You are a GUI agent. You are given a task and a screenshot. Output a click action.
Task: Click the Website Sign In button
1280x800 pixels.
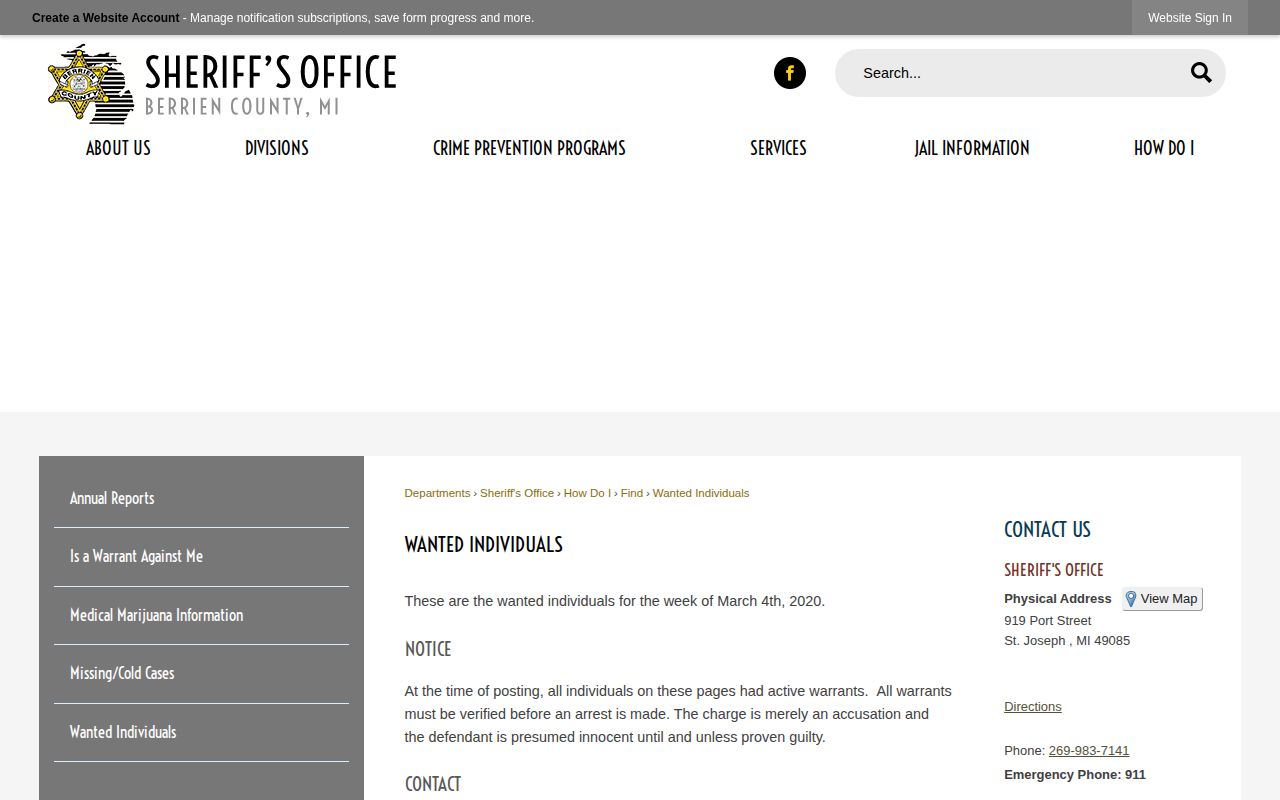pyautogui.click(x=1190, y=18)
